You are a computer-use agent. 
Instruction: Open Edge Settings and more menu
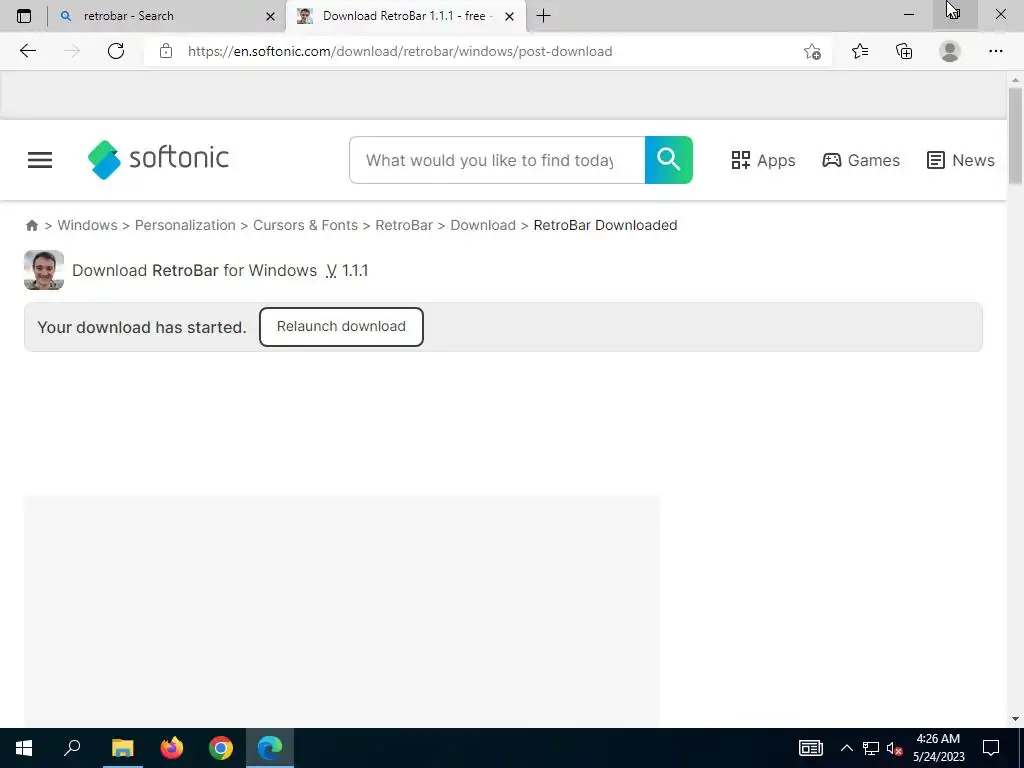995,51
